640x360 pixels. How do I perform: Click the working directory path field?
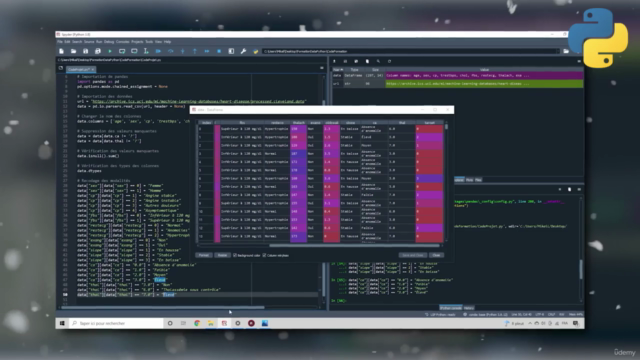pos(411,51)
